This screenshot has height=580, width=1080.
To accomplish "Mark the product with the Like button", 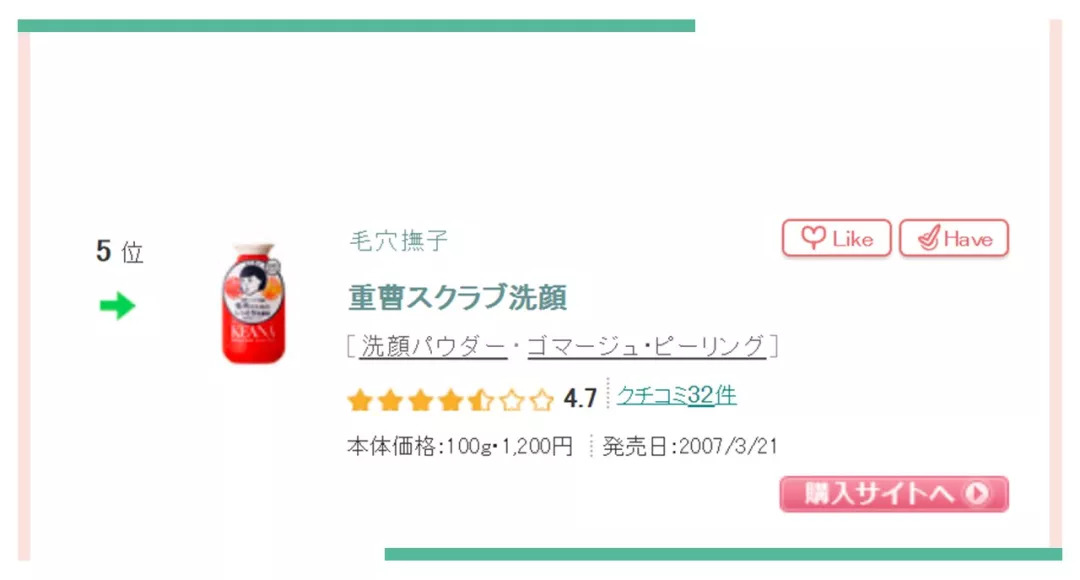I will [x=836, y=238].
